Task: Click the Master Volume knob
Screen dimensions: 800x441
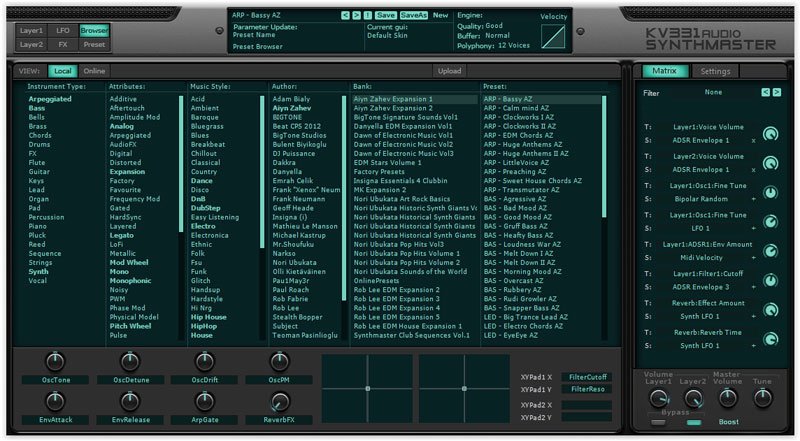Action: click(729, 397)
